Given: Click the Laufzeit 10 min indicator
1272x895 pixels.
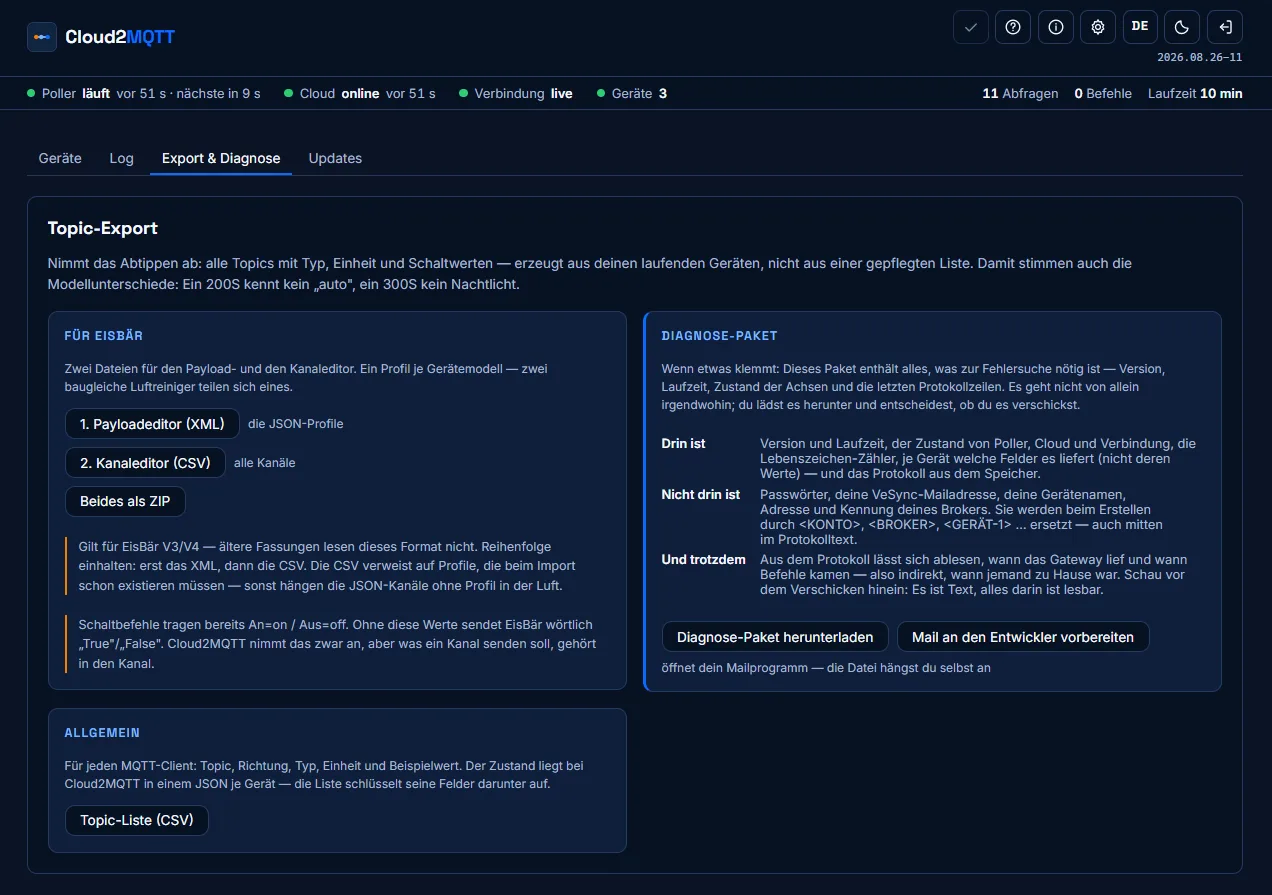Looking at the screenshot, I should coord(1195,93).
